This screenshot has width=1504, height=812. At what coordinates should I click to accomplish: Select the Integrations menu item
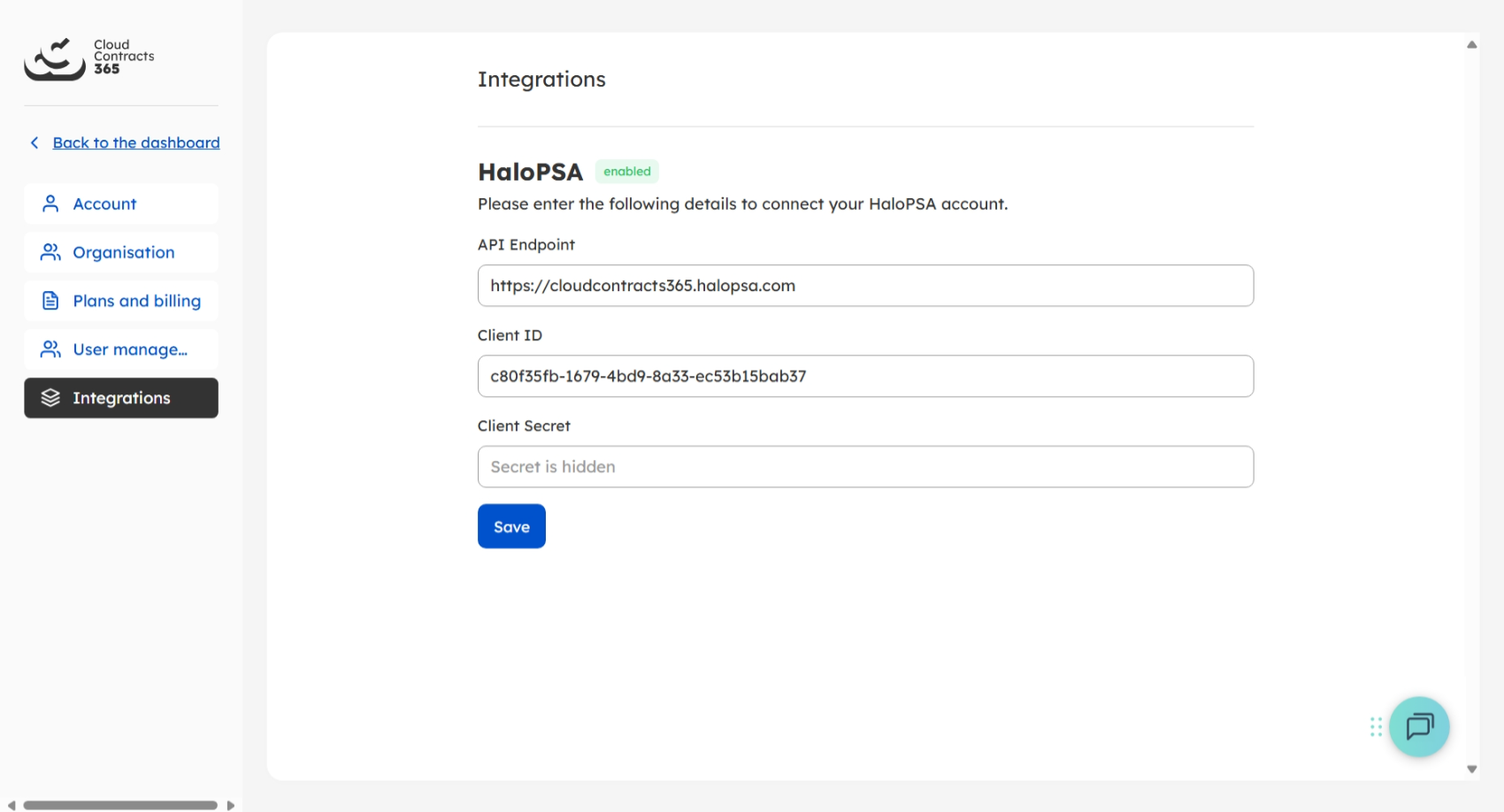tap(121, 398)
